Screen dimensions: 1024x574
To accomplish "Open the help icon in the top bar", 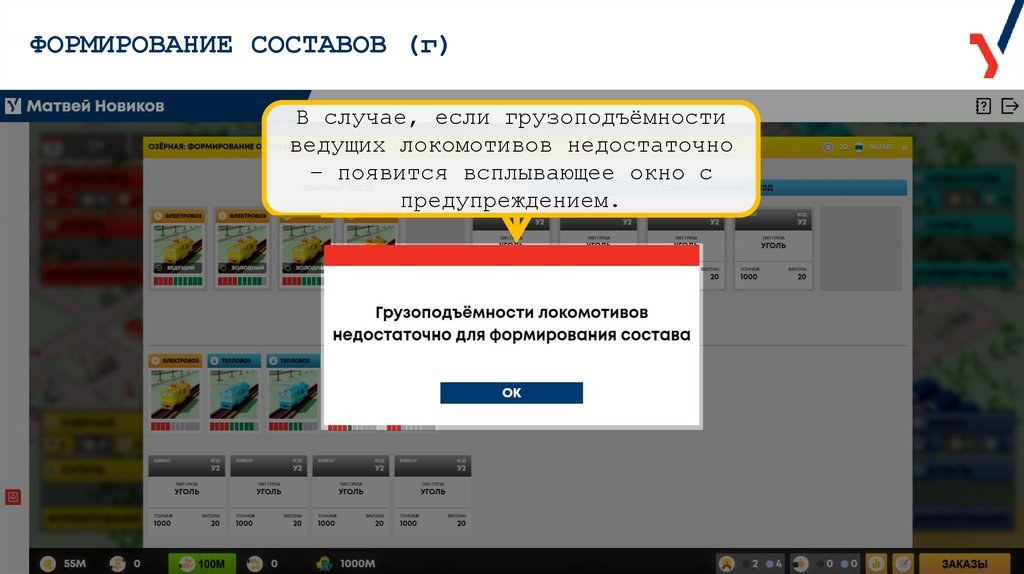I will tap(983, 106).
